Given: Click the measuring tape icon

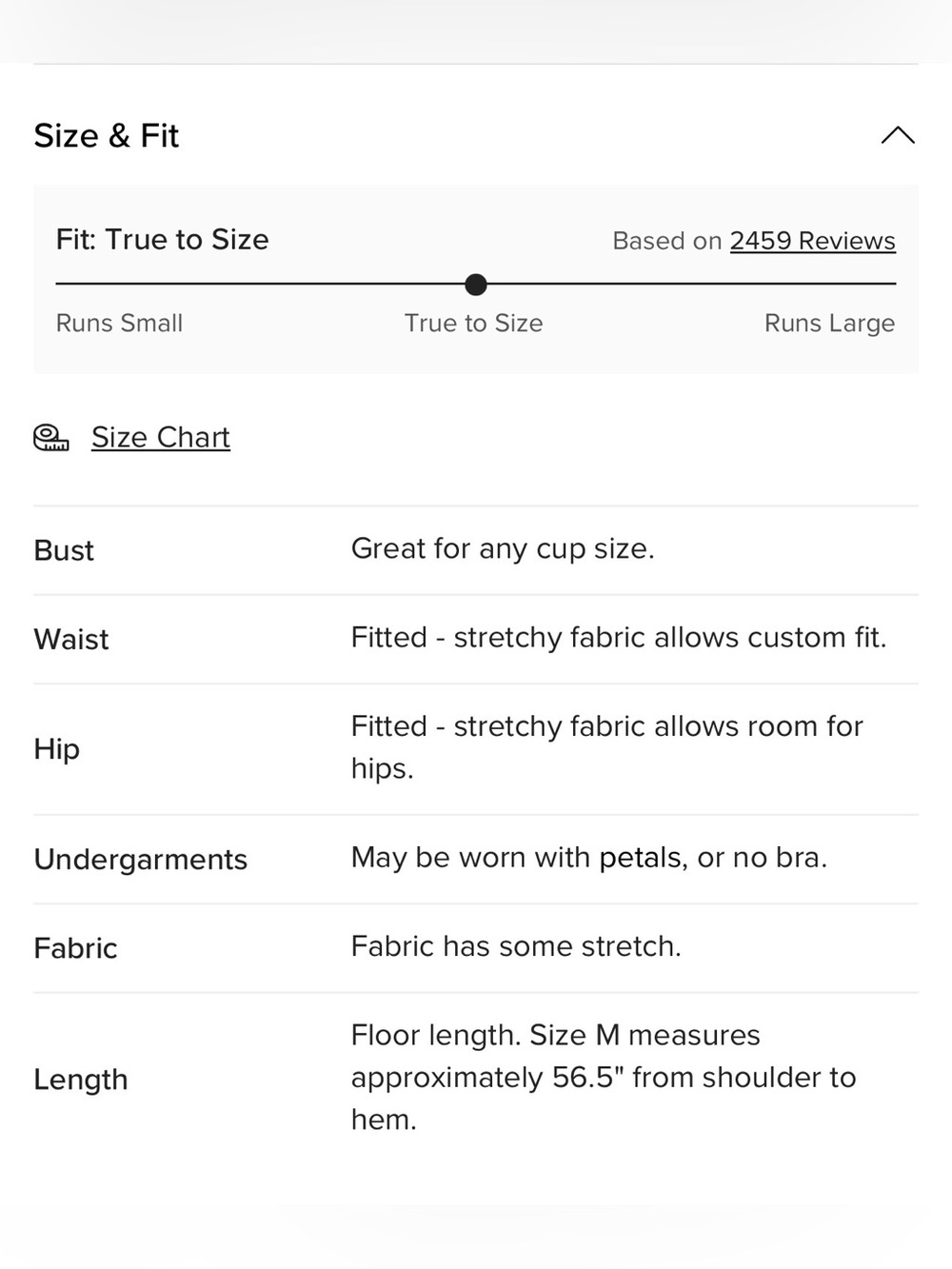Looking at the screenshot, I should click(51, 438).
